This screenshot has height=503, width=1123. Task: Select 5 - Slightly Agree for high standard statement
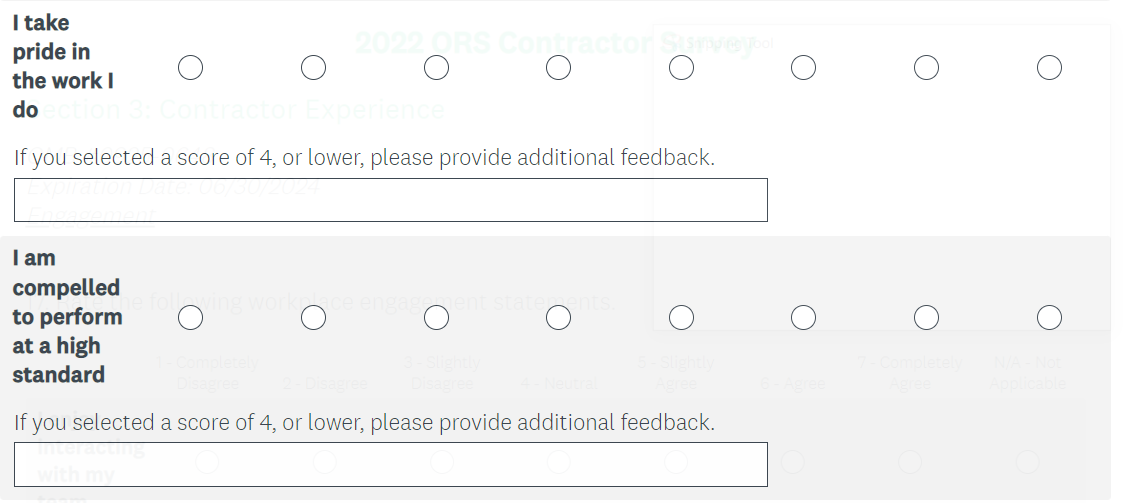(681, 317)
